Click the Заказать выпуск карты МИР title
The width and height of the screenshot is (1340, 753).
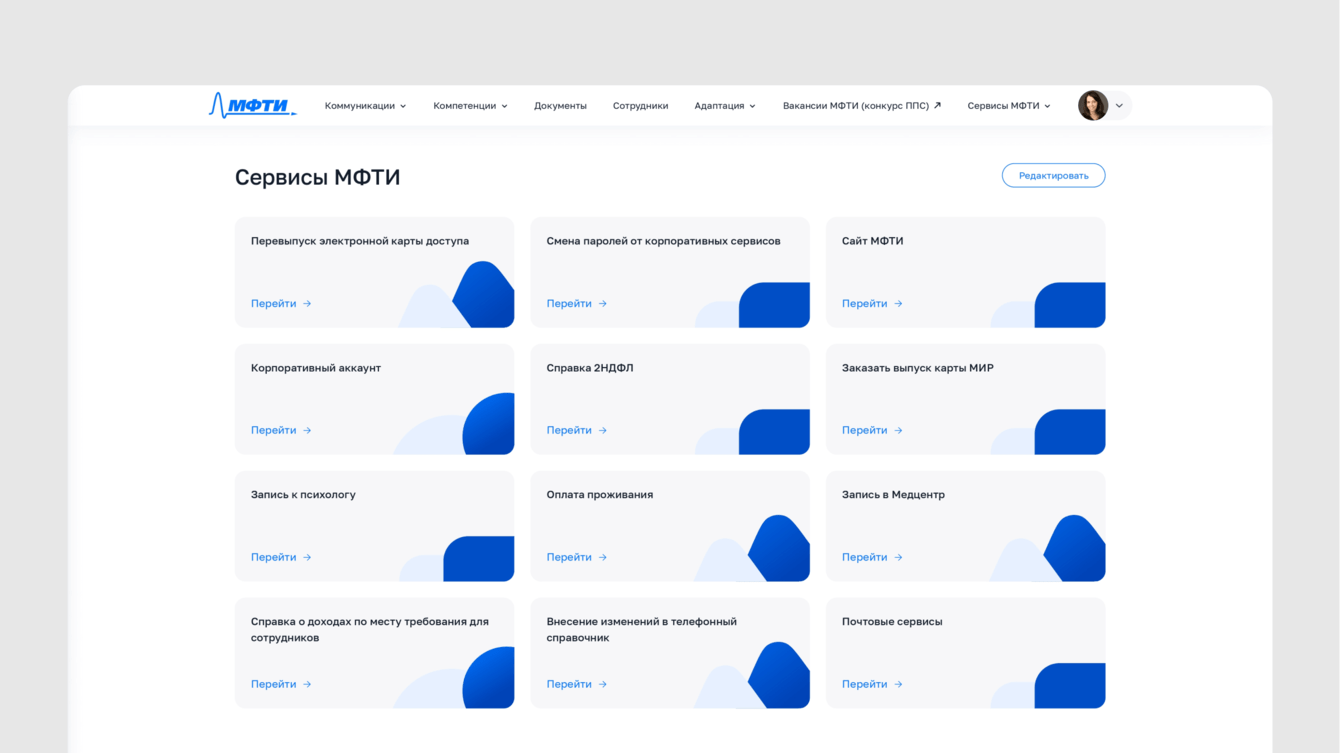918,368
